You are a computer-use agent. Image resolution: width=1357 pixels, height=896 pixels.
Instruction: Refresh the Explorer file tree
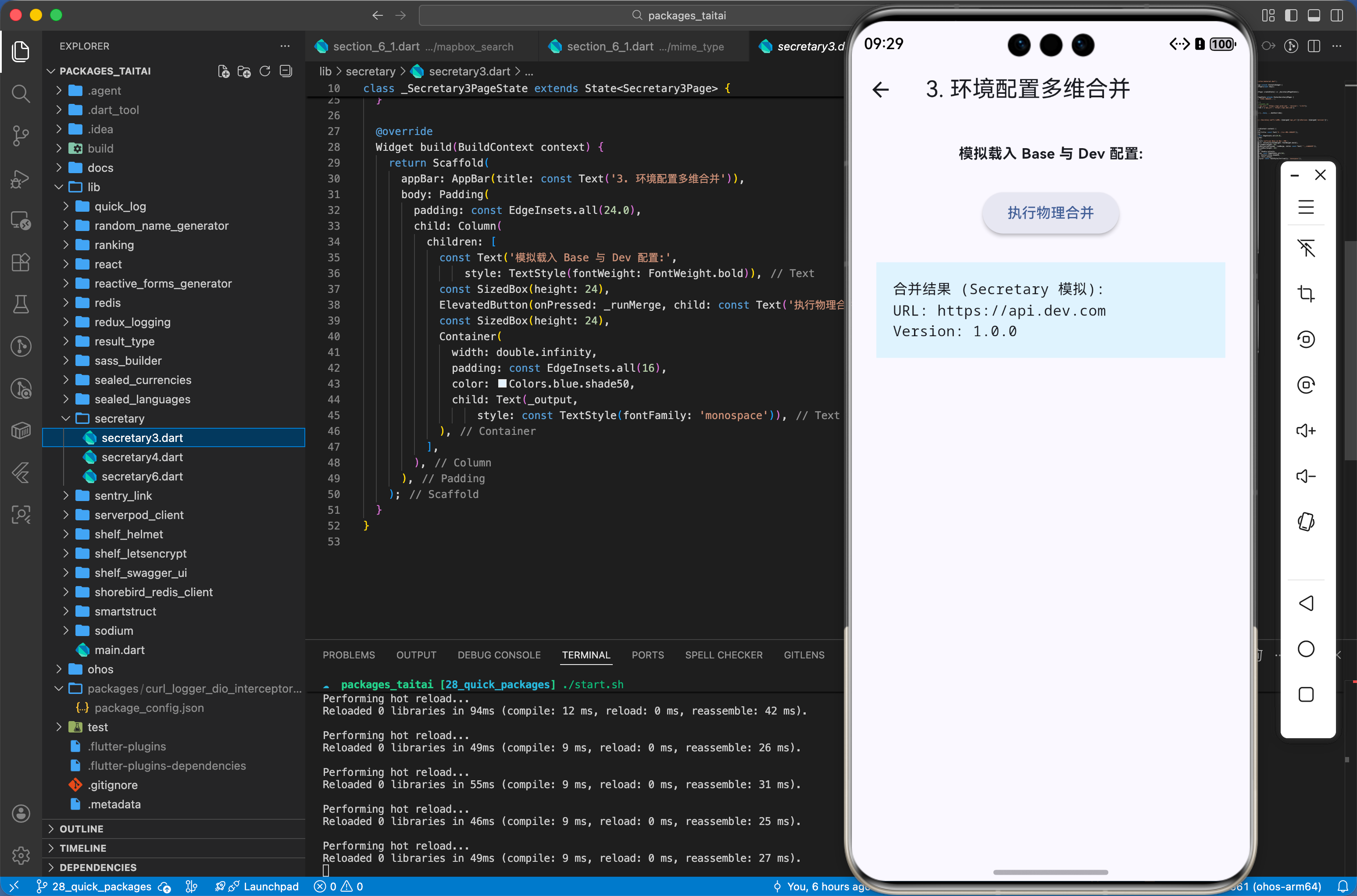coord(264,71)
